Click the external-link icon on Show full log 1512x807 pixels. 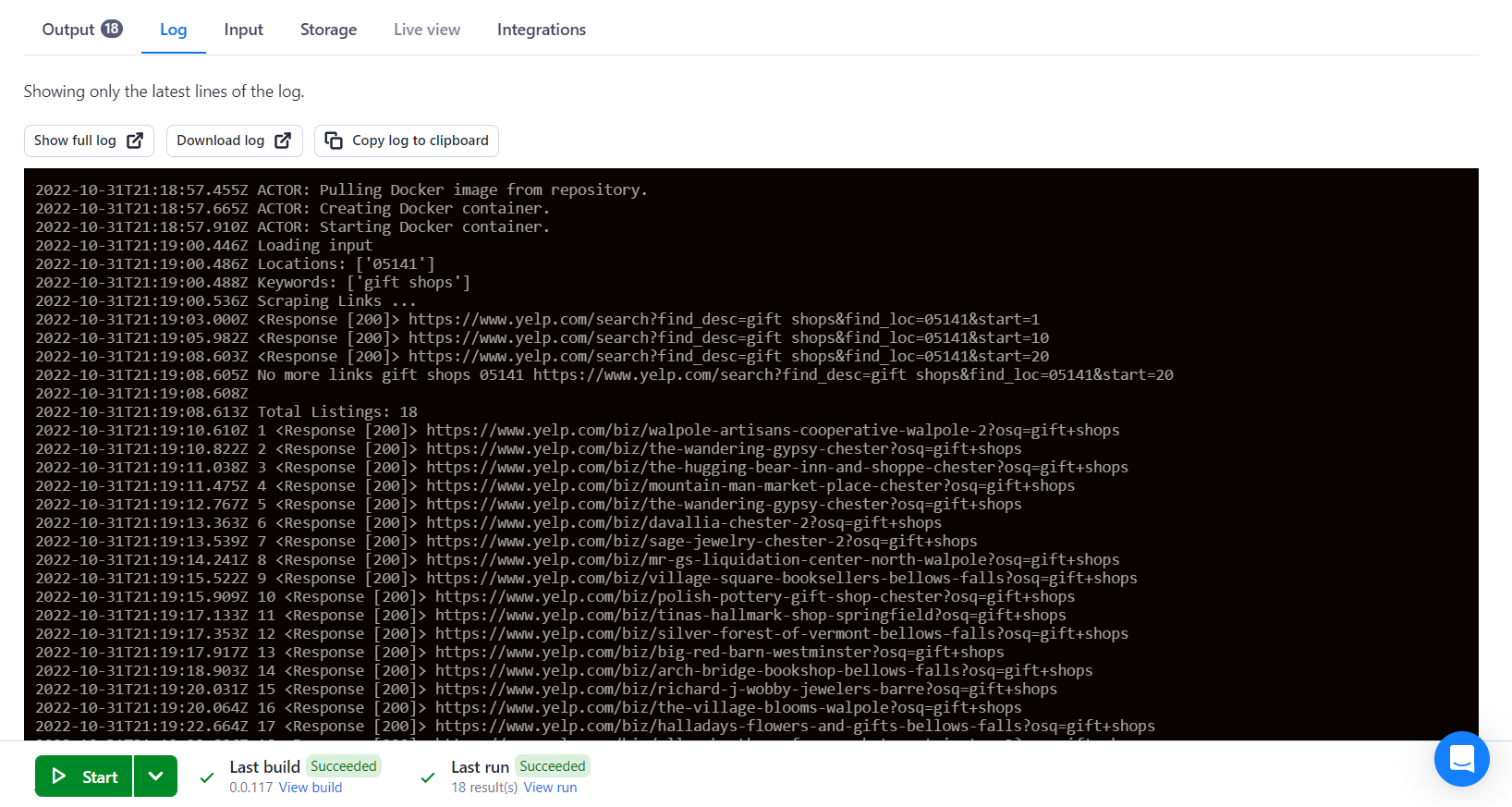point(135,141)
